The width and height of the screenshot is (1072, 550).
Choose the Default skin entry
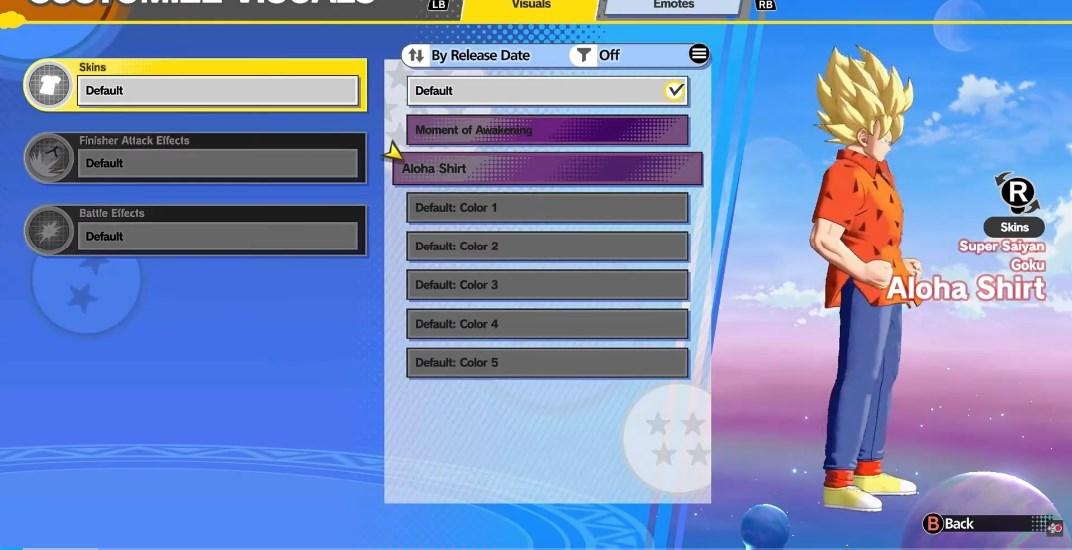[x=548, y=90]
